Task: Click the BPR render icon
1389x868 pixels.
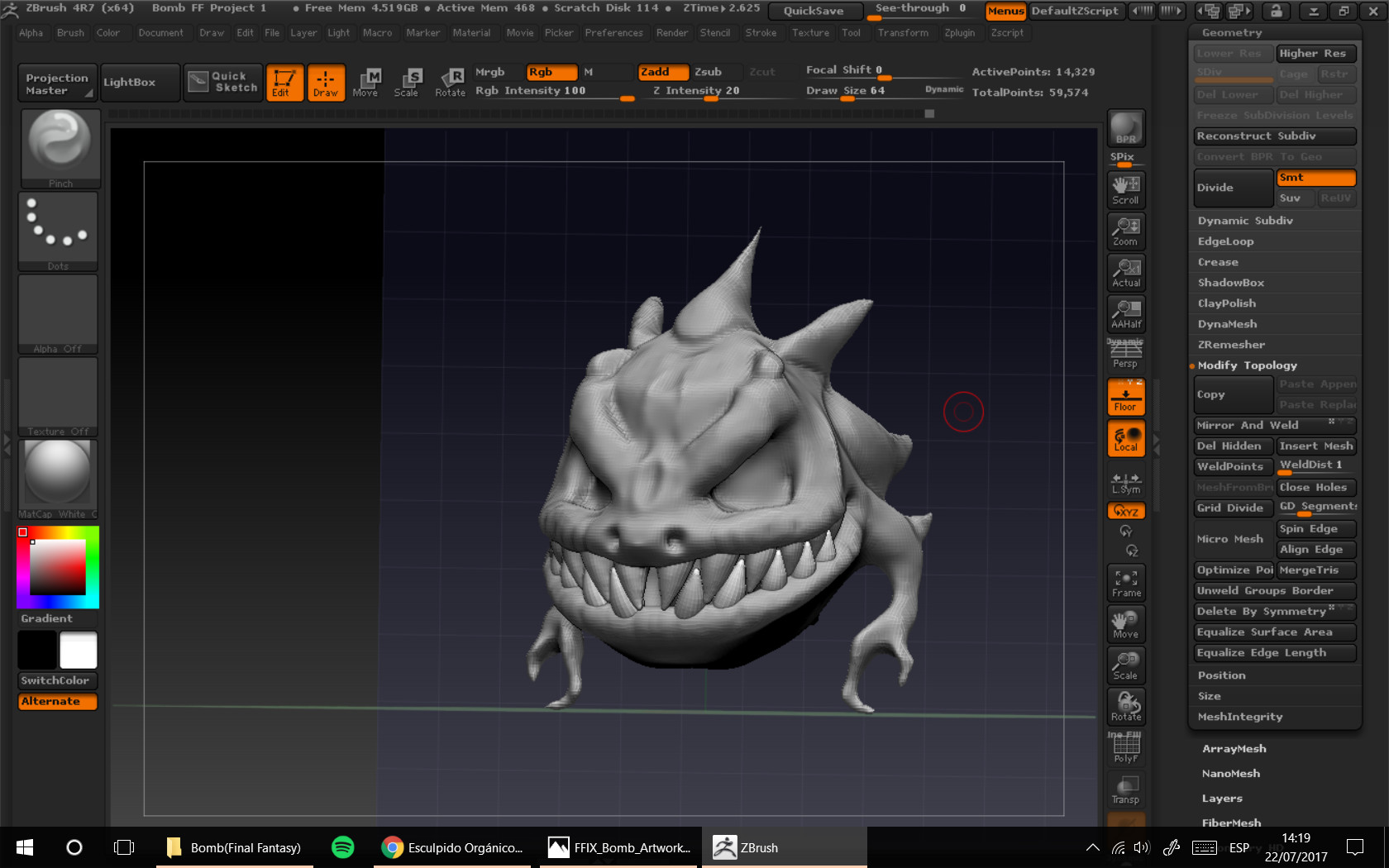Action: coord(1125,128)
